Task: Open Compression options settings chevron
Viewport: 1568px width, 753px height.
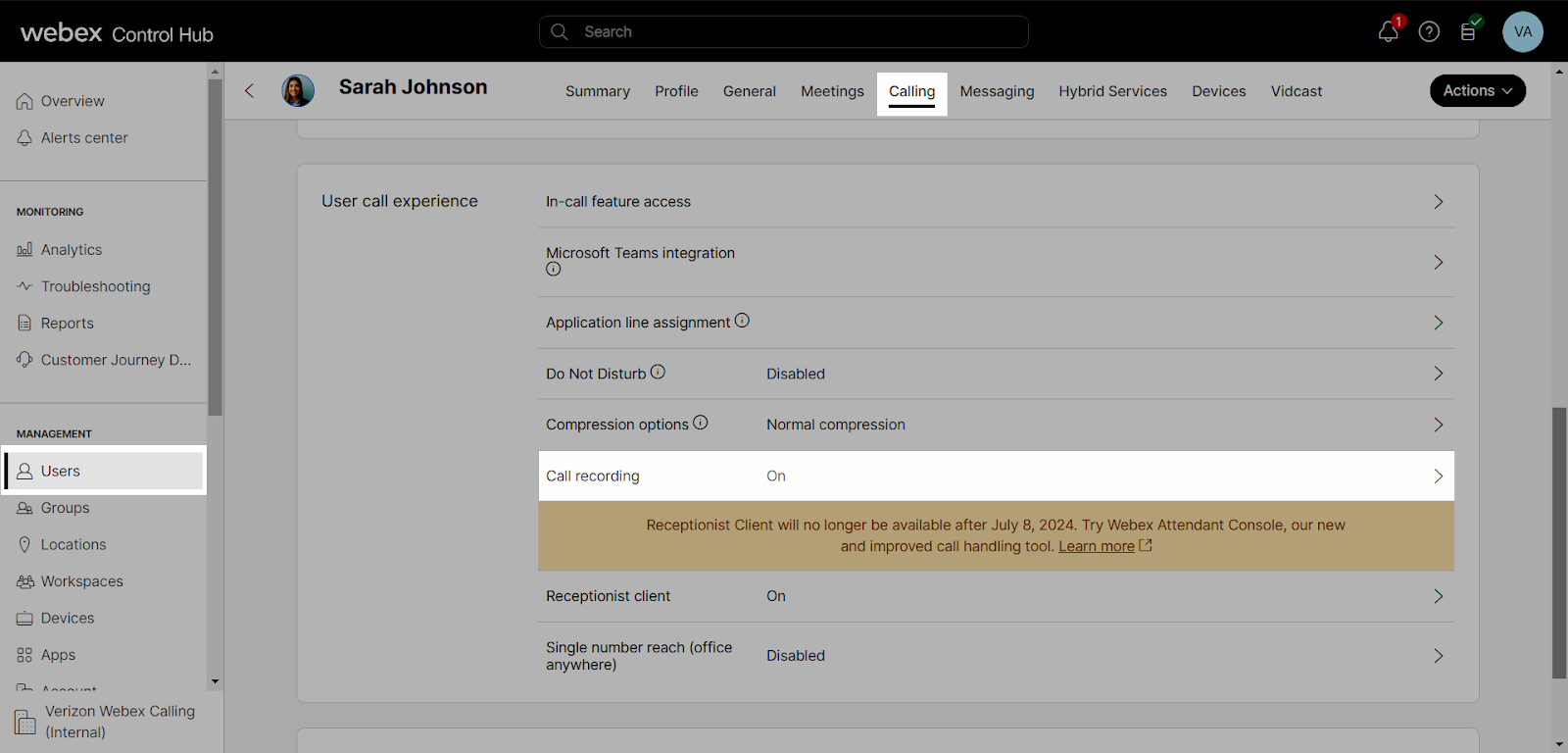Action: 1439,425
